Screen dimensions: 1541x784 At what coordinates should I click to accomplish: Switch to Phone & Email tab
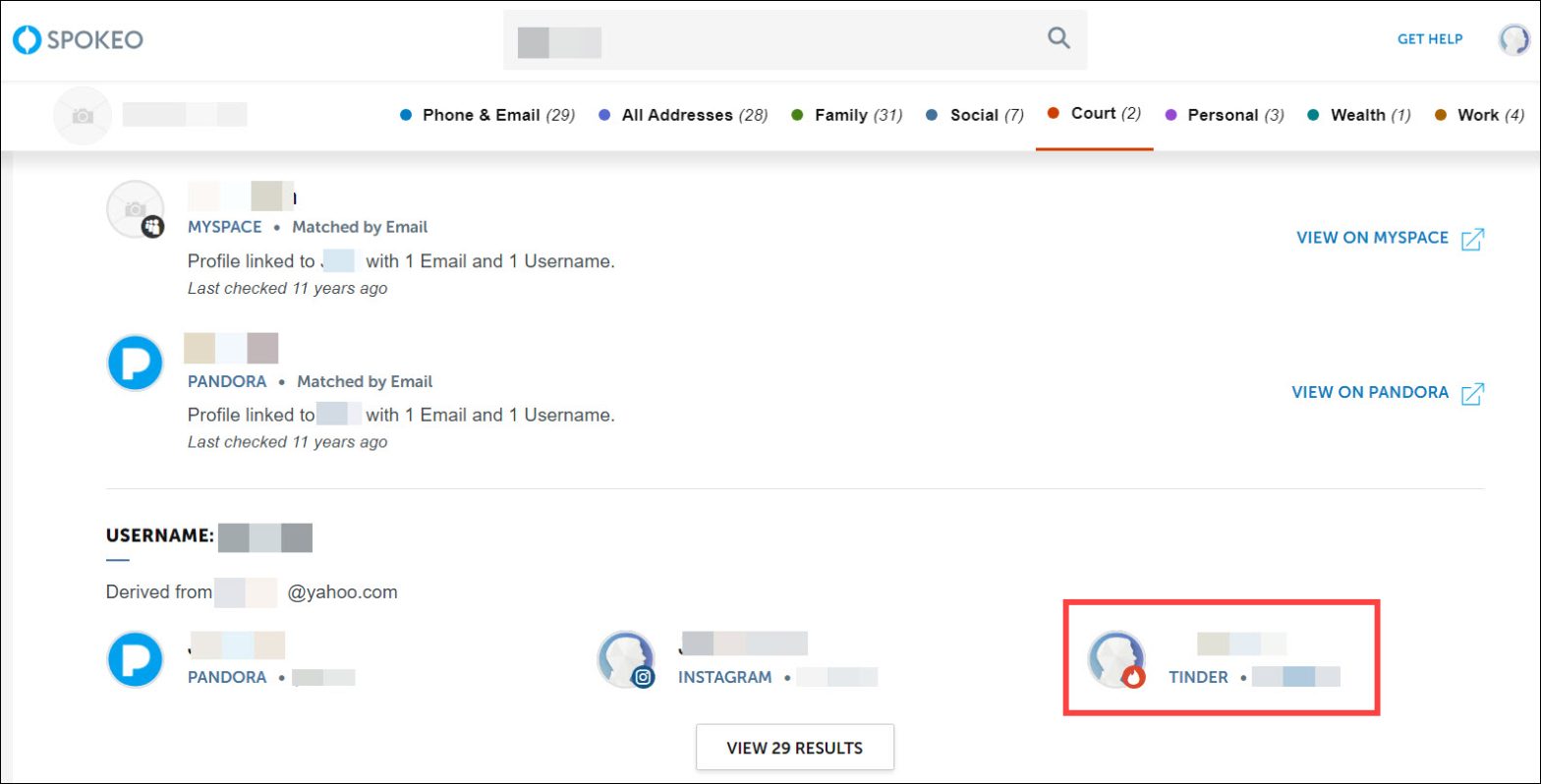[x=487, y=115]
